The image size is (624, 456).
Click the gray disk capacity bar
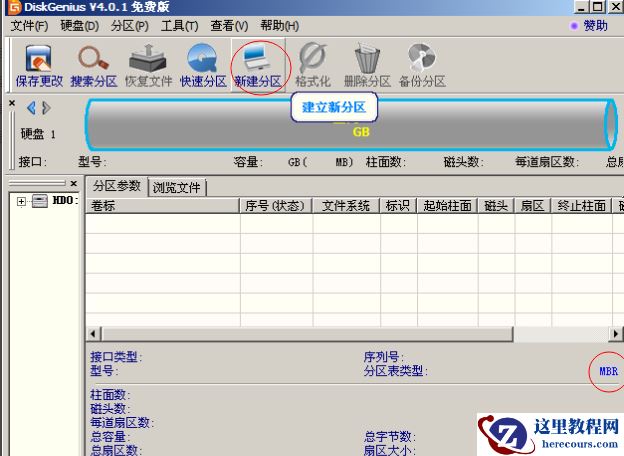coord(352,125)
